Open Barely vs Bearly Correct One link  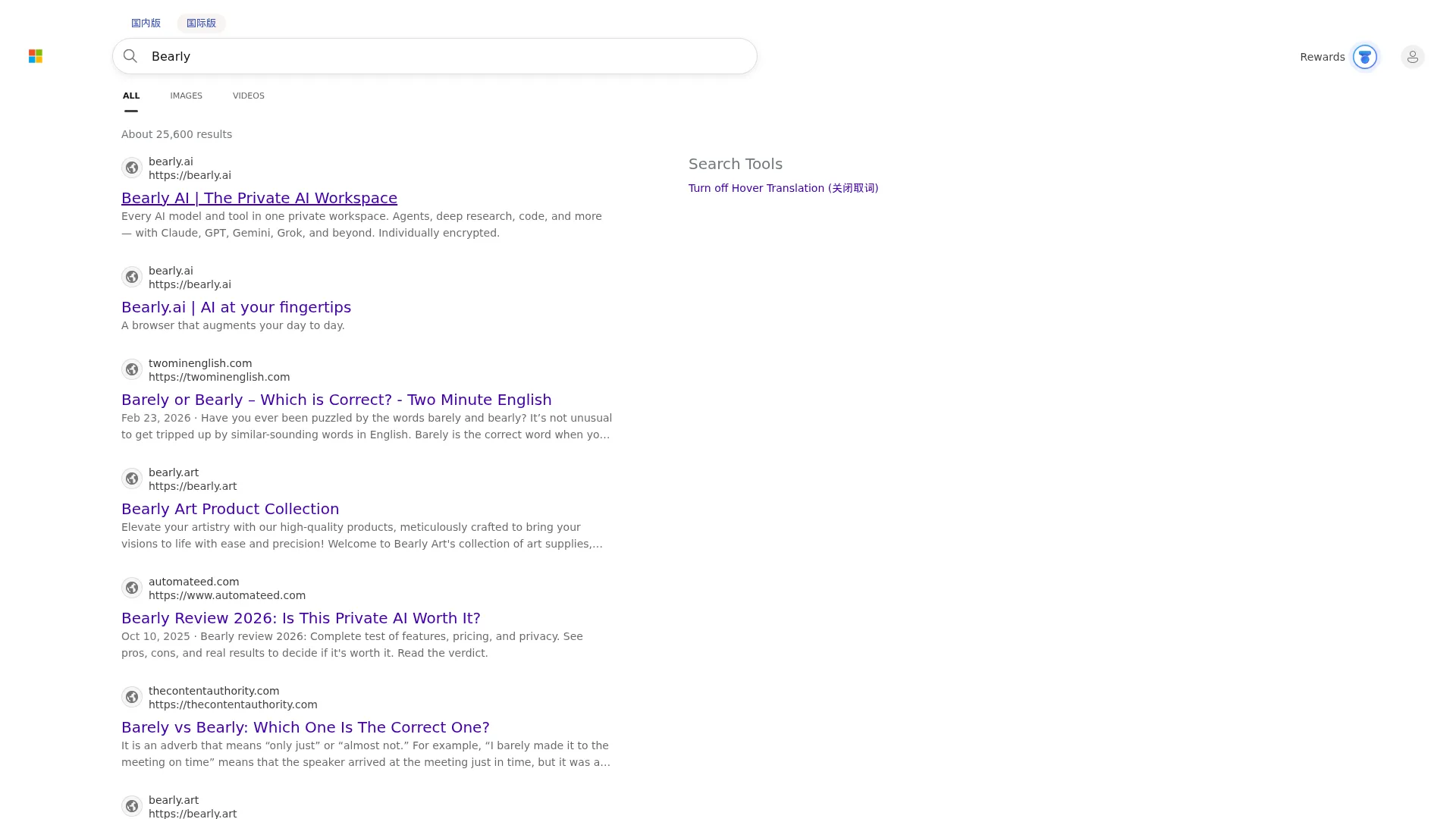306,727
